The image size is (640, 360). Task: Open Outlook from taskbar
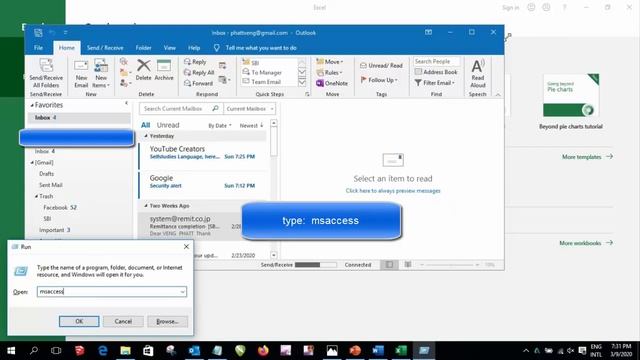tap(194, 351)
